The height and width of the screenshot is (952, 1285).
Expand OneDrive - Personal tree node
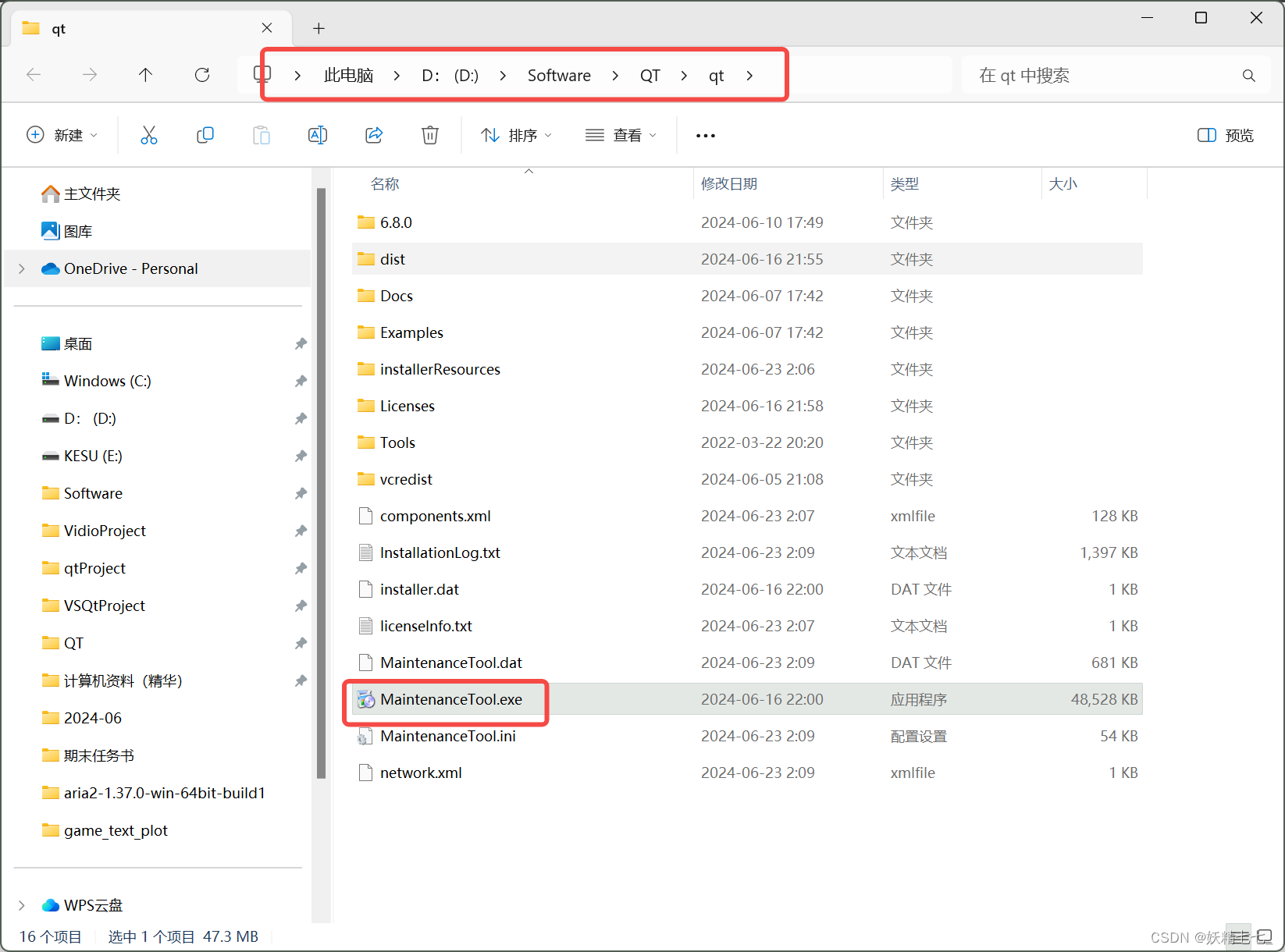point(22,268)
